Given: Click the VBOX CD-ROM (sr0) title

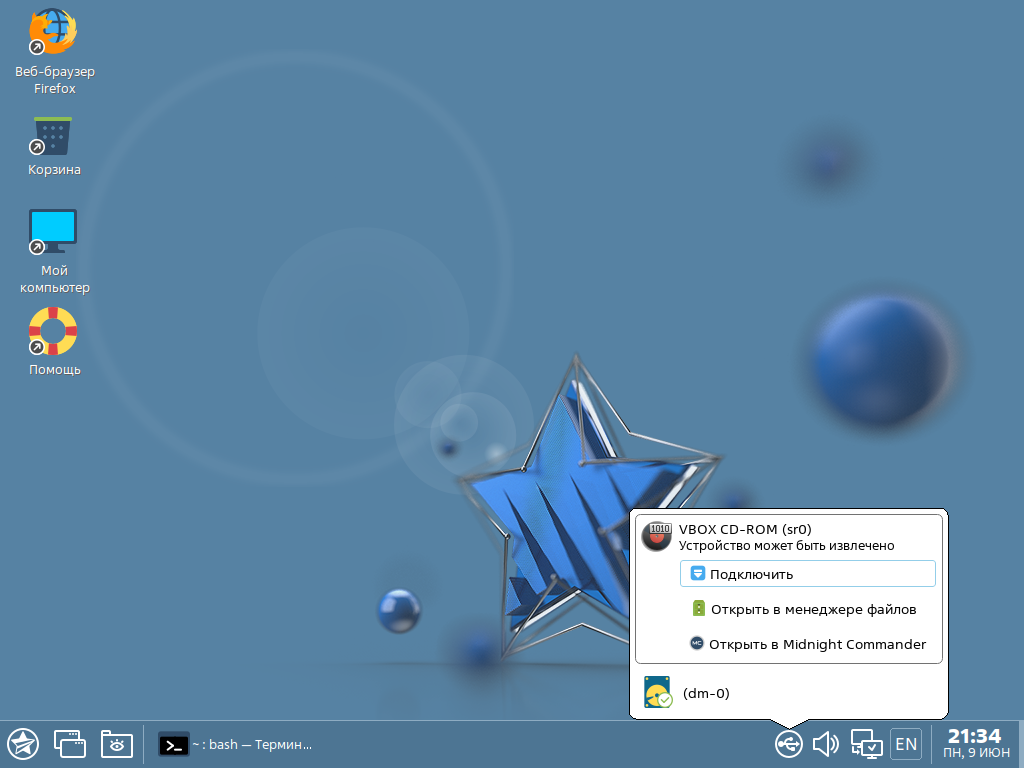Looking at the screenshot, I should (744, 529).
